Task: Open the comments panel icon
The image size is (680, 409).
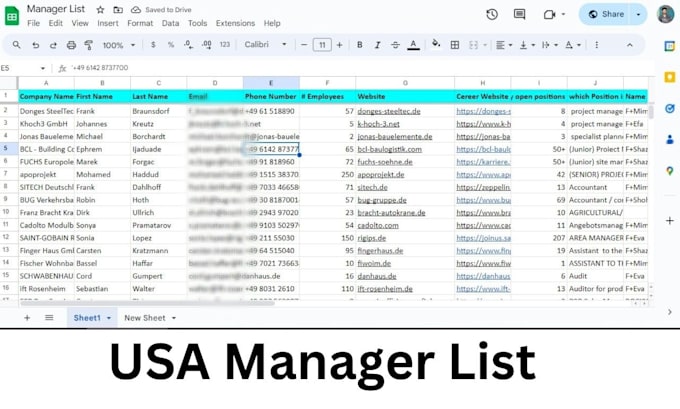Action: (519, 14)
